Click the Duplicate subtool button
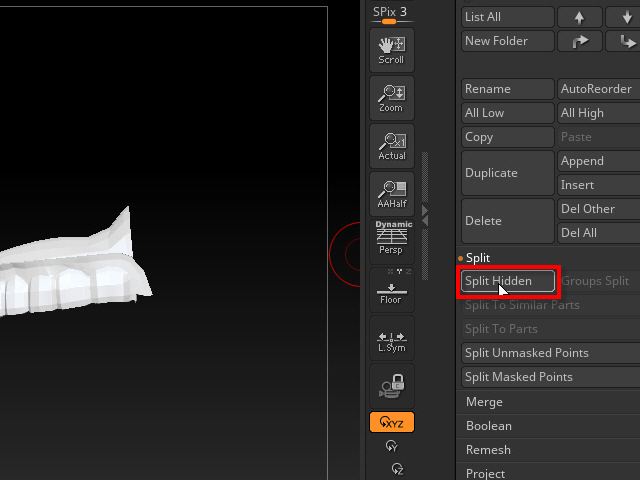Screen dimensions: 640x480 508,173
